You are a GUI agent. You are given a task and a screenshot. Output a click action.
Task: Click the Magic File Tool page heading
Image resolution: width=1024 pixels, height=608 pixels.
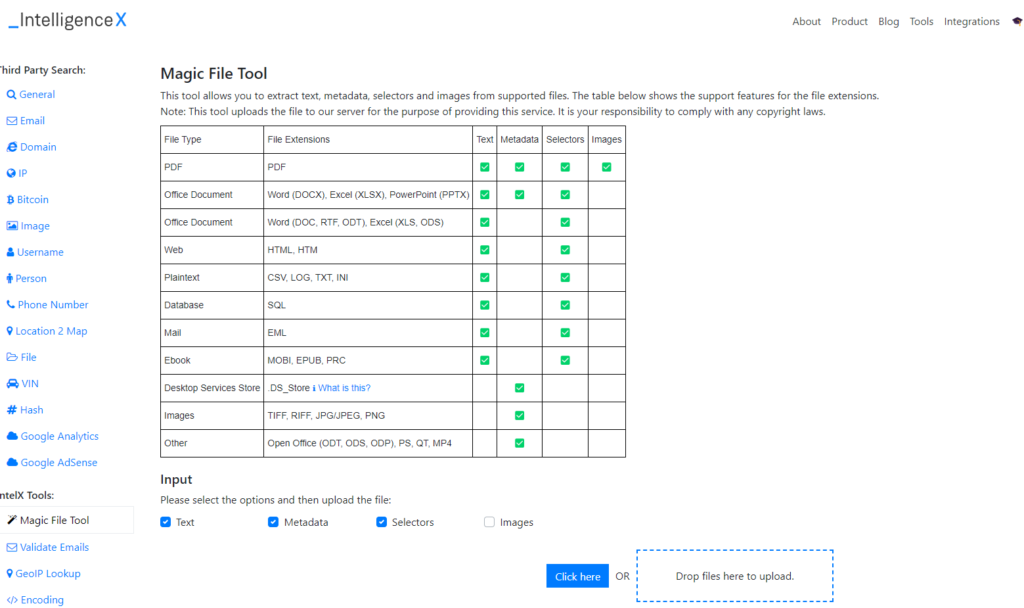(x=214, y=73)
